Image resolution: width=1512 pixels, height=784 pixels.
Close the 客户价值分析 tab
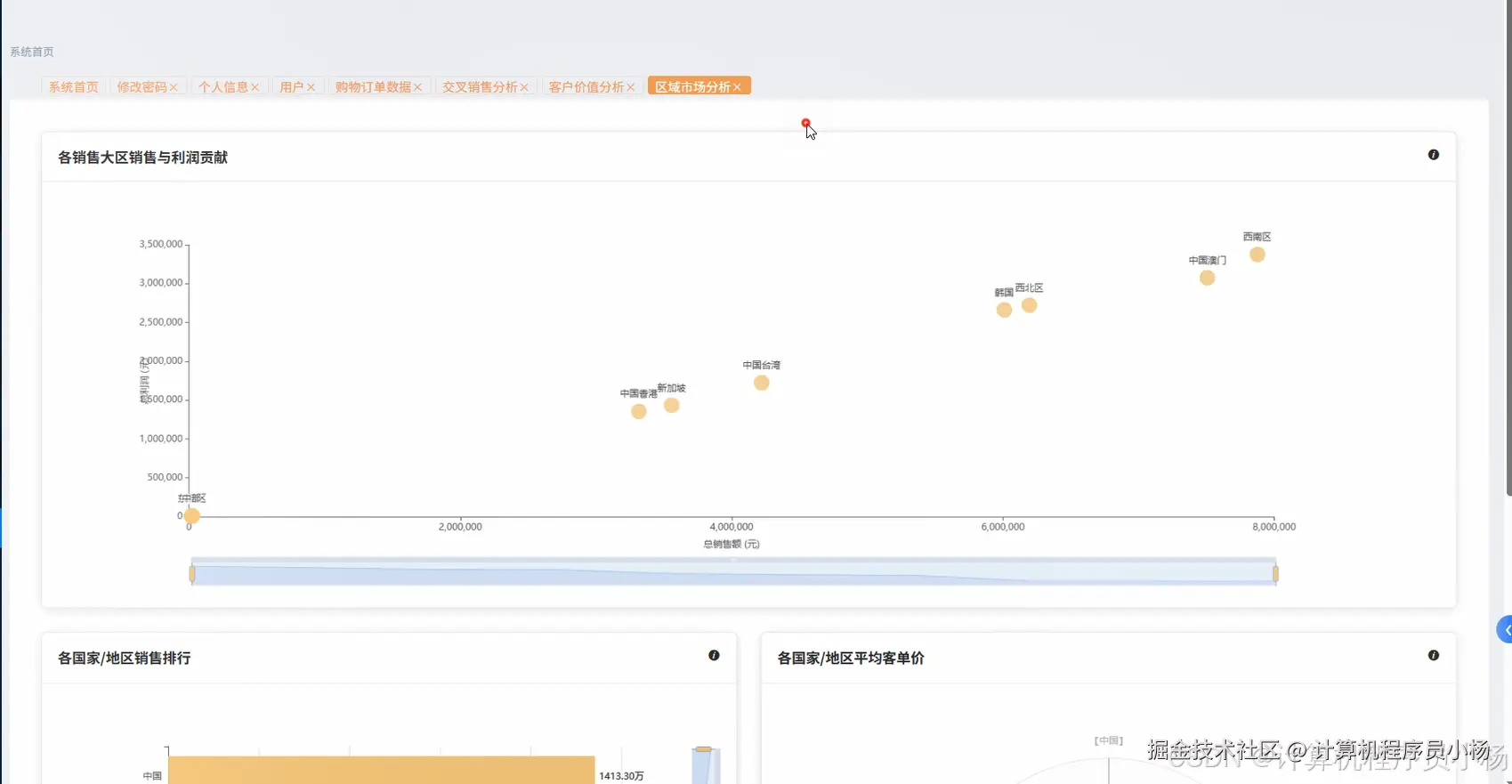[x=630, y=87]
